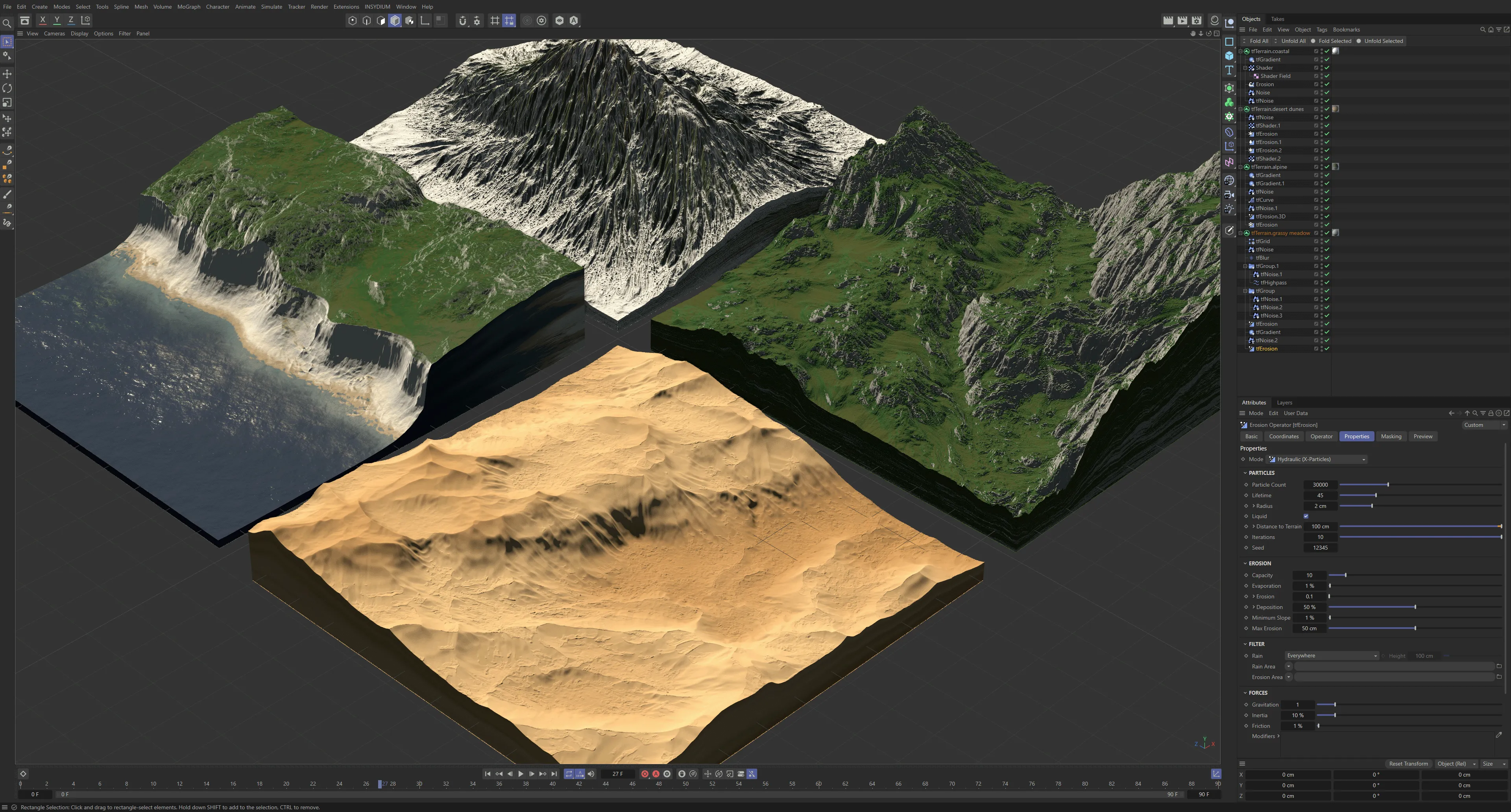
Task: Select the Brush paint tool
Action: click(x=7, y=194)
